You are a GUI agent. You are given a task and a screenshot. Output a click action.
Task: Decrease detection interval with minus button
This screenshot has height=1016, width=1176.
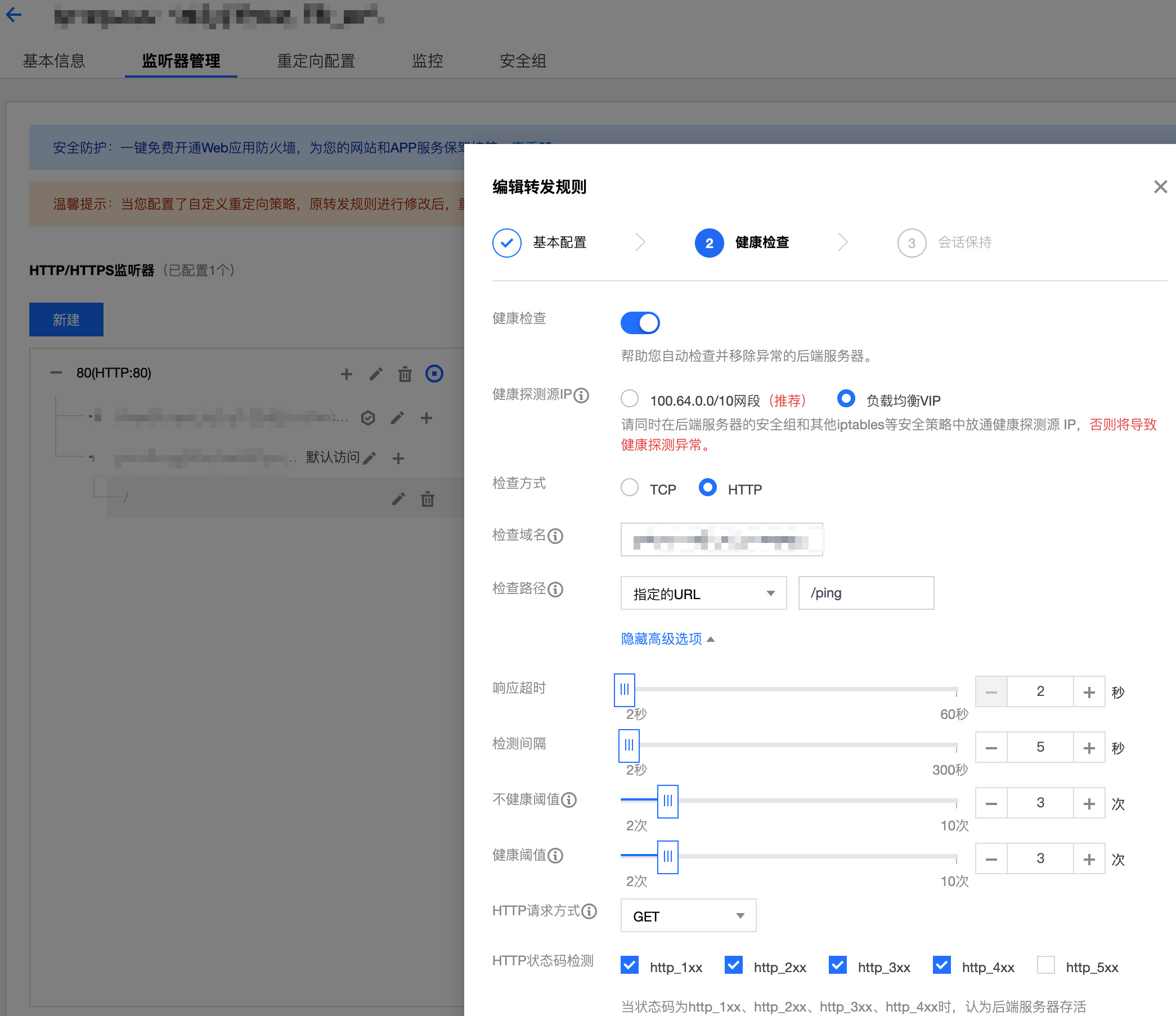[991, 748]
